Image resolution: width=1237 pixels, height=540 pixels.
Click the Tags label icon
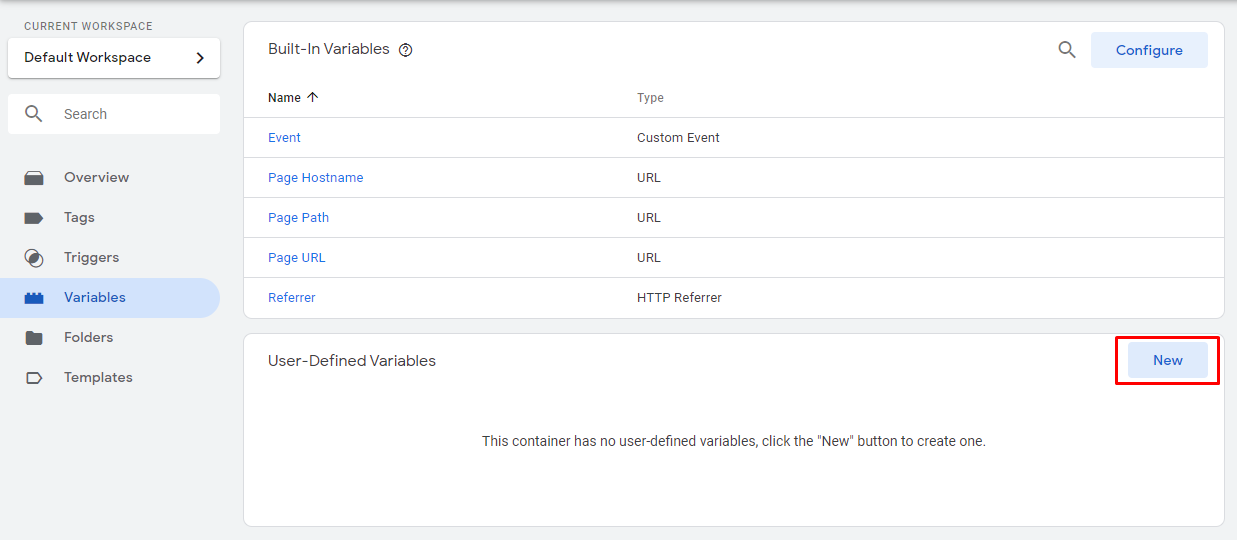(x=34, y=218)
